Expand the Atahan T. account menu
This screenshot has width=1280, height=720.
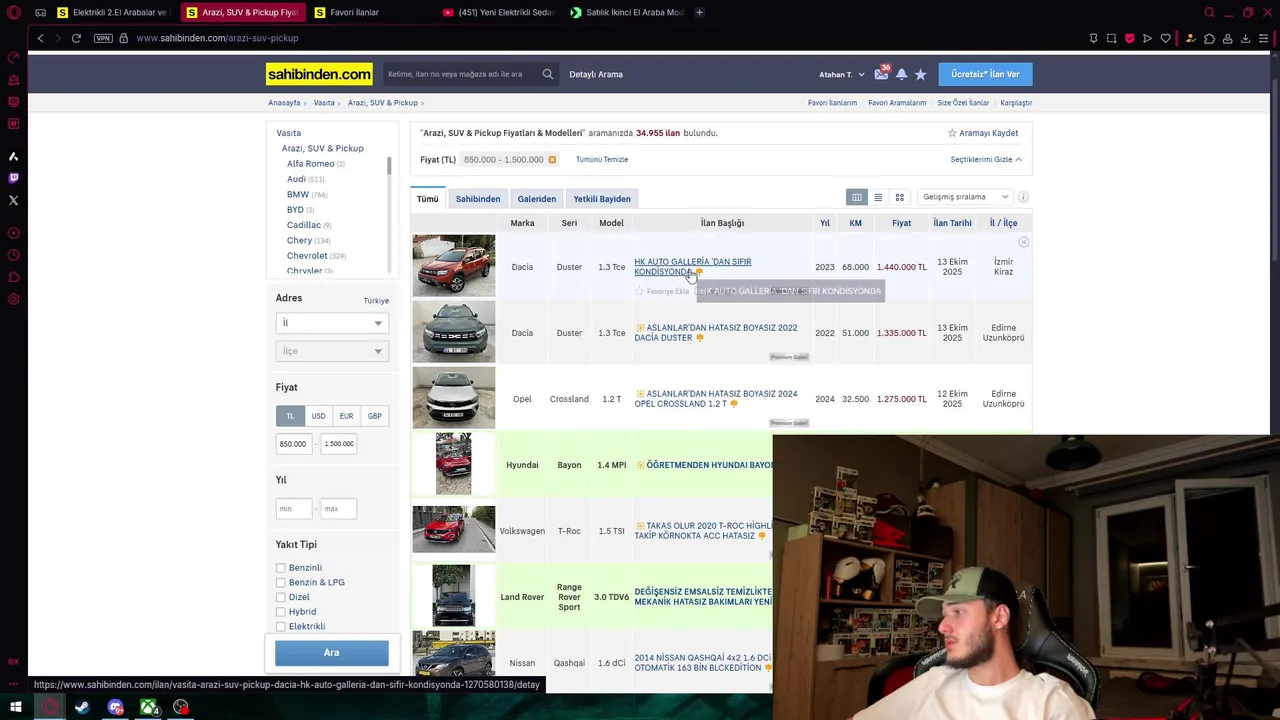coord(842,75)
